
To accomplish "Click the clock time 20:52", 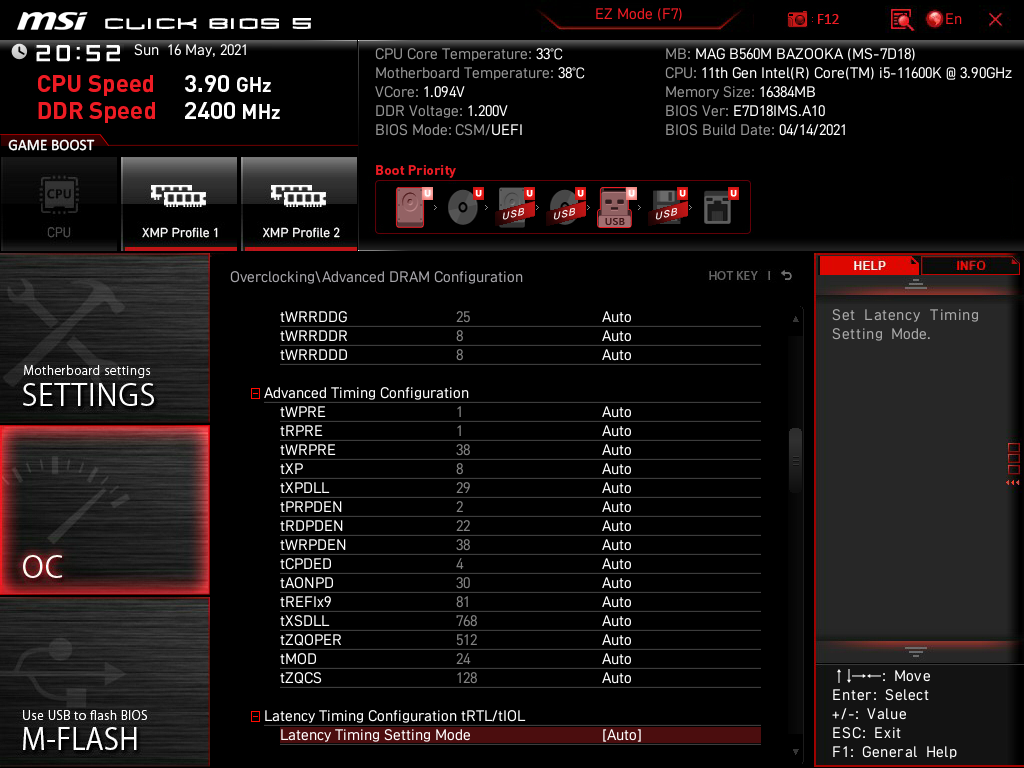I will point(78,53).
